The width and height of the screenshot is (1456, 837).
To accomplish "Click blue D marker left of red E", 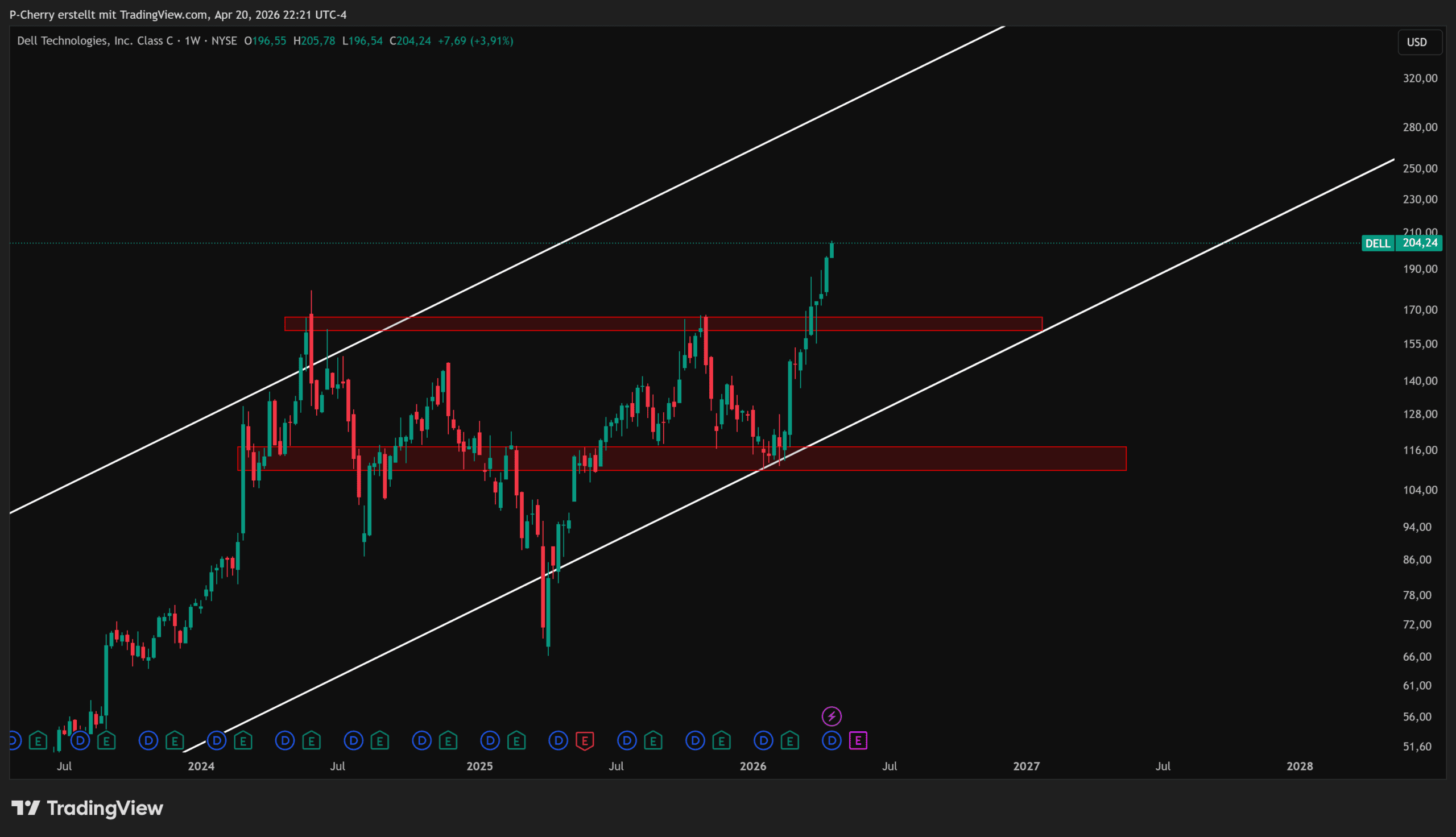I will [558, 740].
